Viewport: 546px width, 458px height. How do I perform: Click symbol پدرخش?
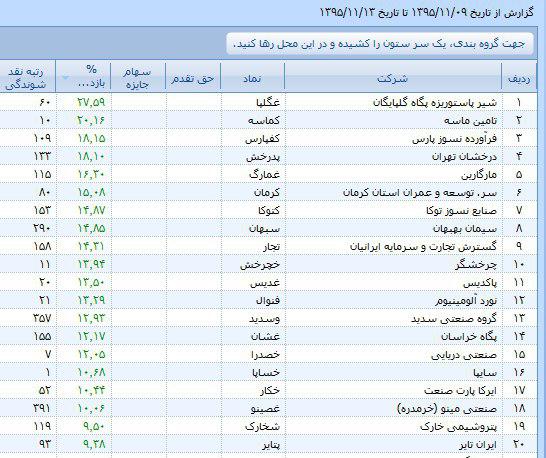click(263, 156)
